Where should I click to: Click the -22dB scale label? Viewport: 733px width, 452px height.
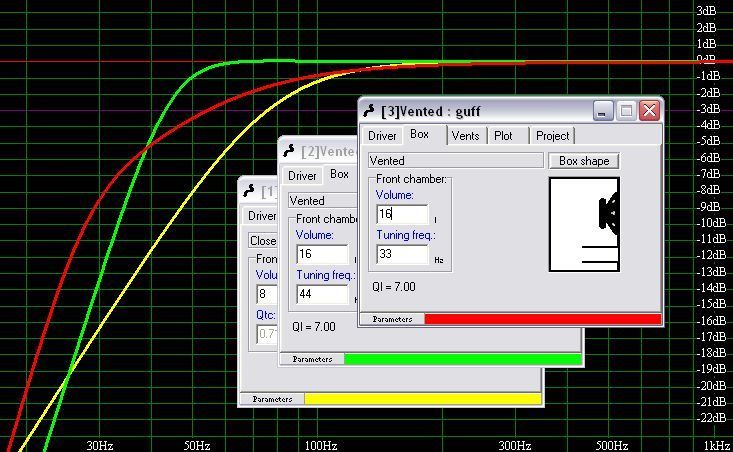(711, 418)
